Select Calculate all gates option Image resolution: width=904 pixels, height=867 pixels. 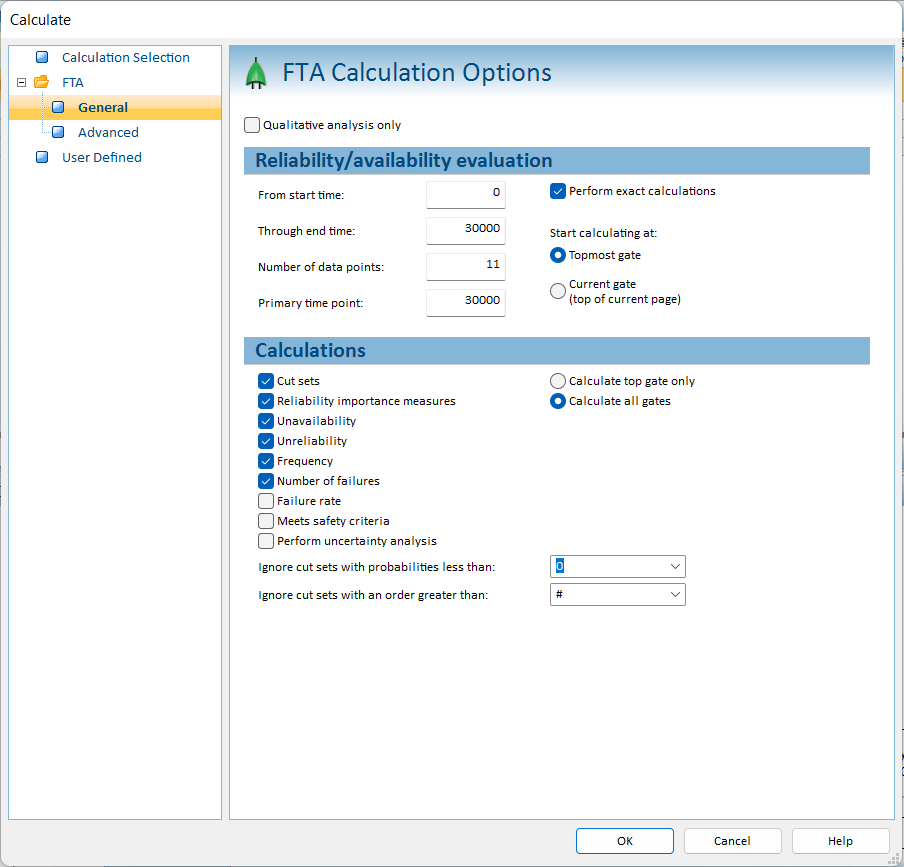[x=558, y=401]
